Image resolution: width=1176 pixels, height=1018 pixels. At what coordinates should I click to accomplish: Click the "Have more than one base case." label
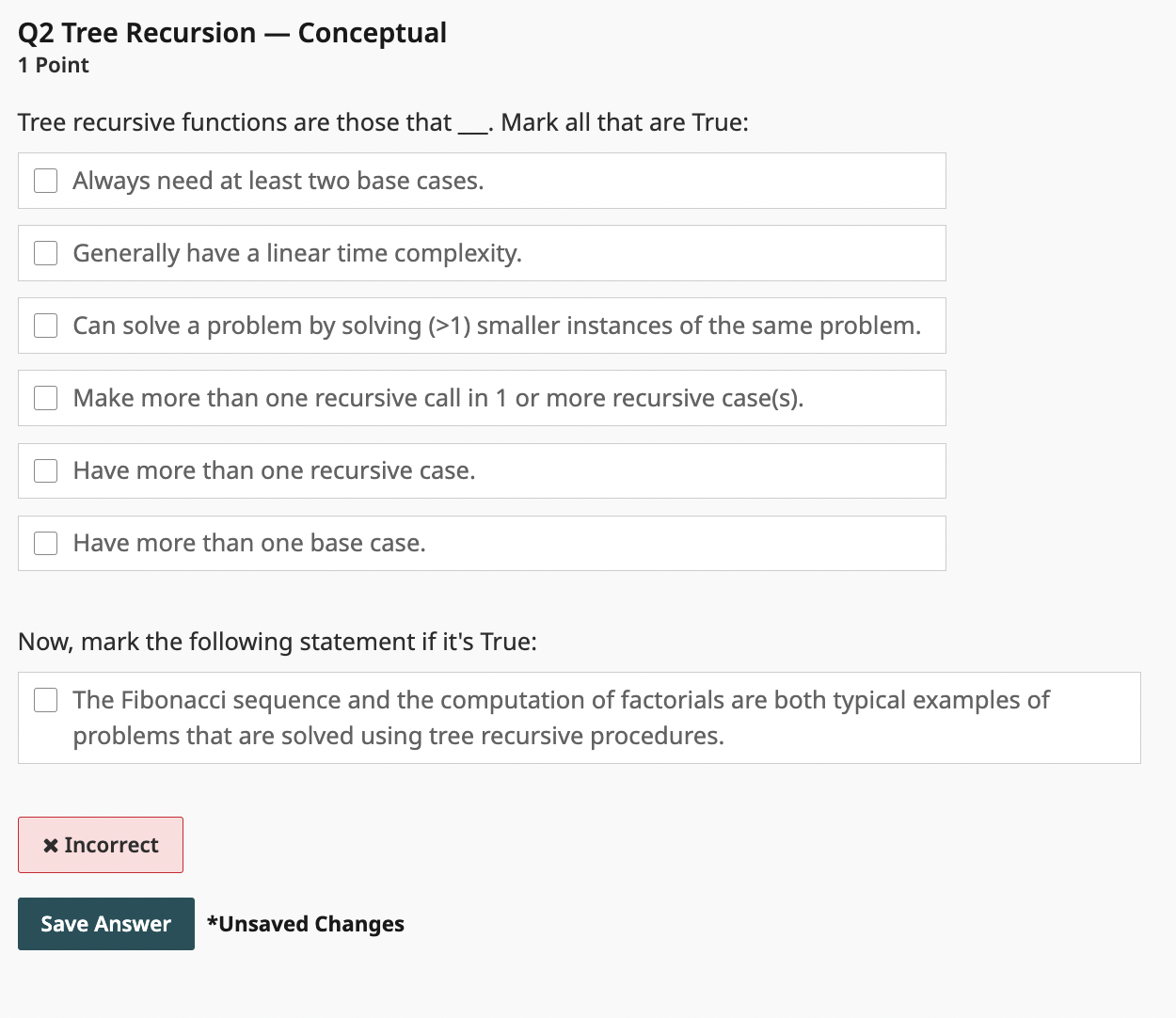[249, 543]
